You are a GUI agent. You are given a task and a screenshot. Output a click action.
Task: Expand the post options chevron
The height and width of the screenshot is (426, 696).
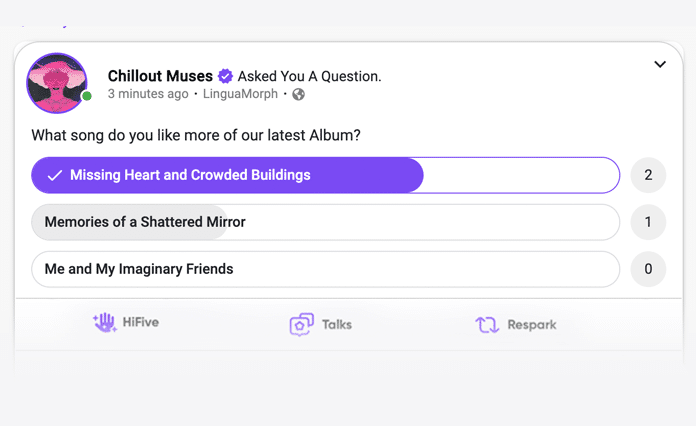pos(660,64)
